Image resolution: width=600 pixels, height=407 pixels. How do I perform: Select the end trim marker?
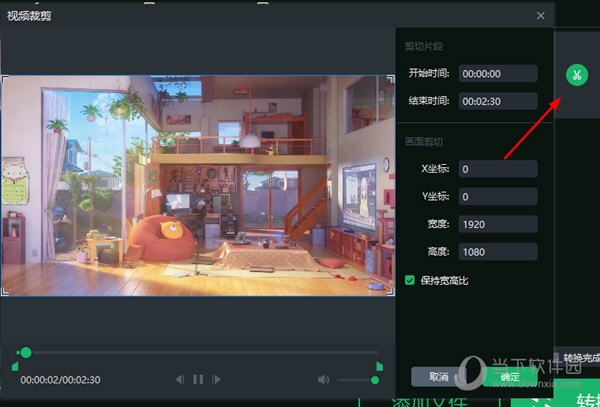379,366
